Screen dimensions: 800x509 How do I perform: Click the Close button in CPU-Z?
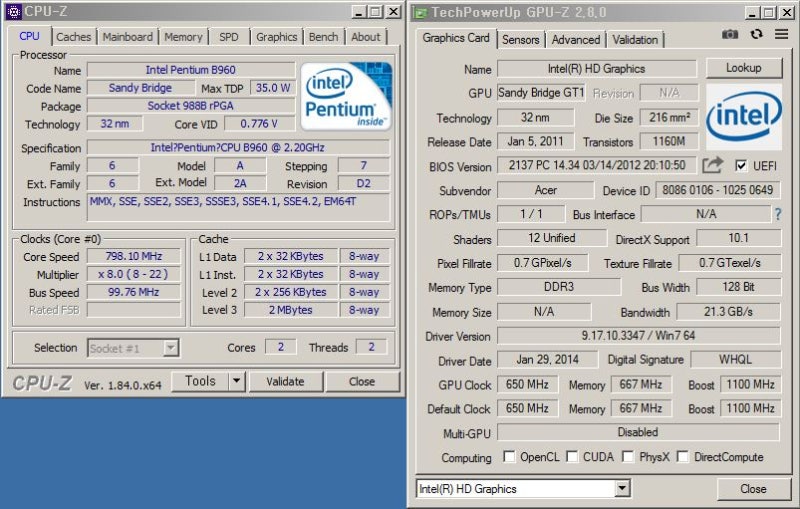click(x=362, y=381)
